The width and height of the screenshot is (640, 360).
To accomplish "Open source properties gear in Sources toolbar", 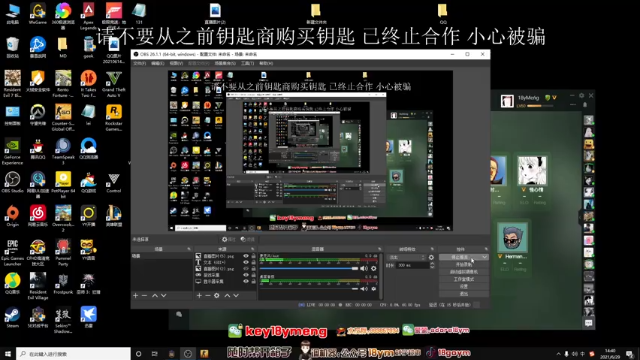I will pos(217,295).
